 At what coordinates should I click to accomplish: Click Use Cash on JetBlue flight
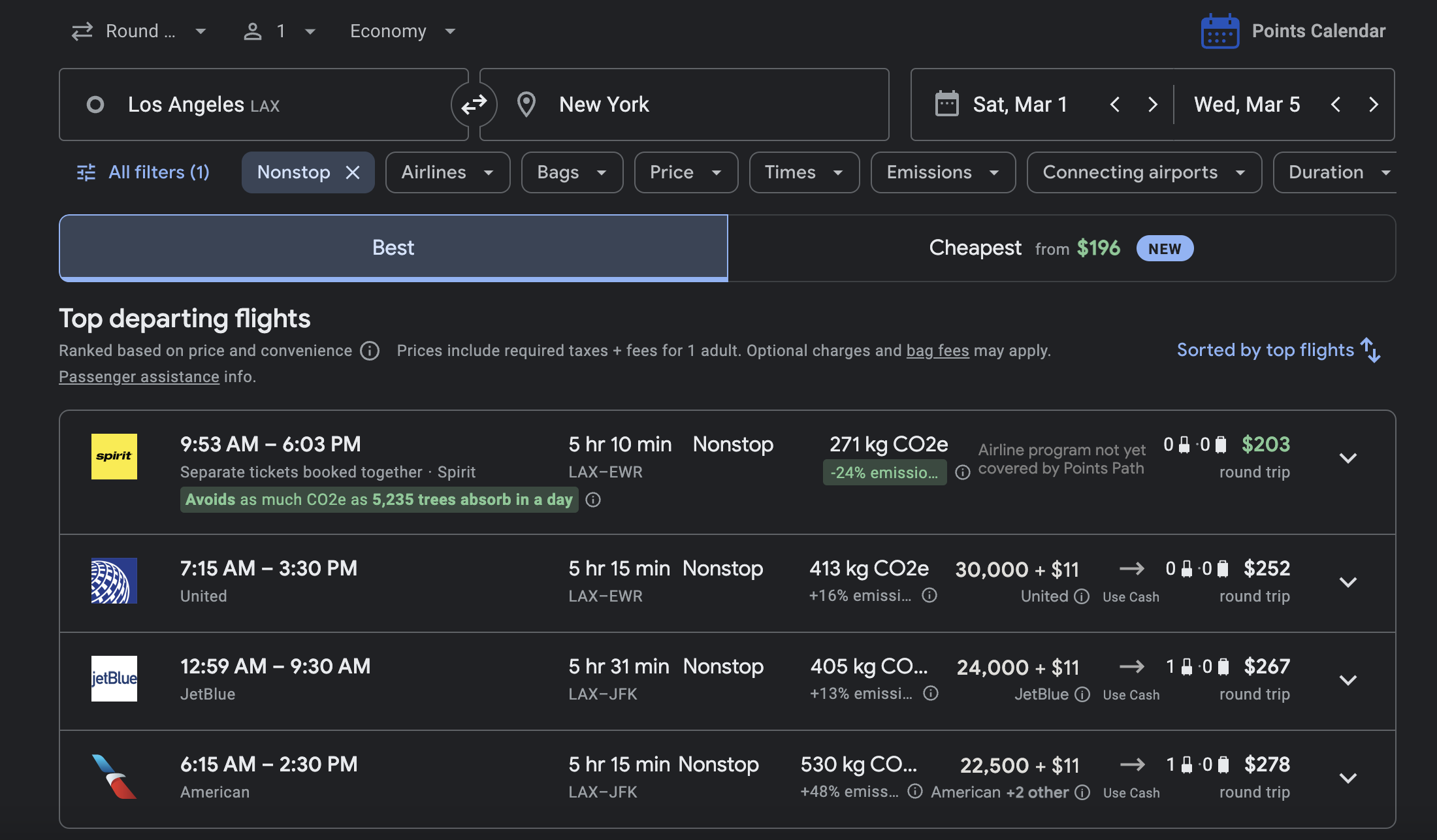1131,695
